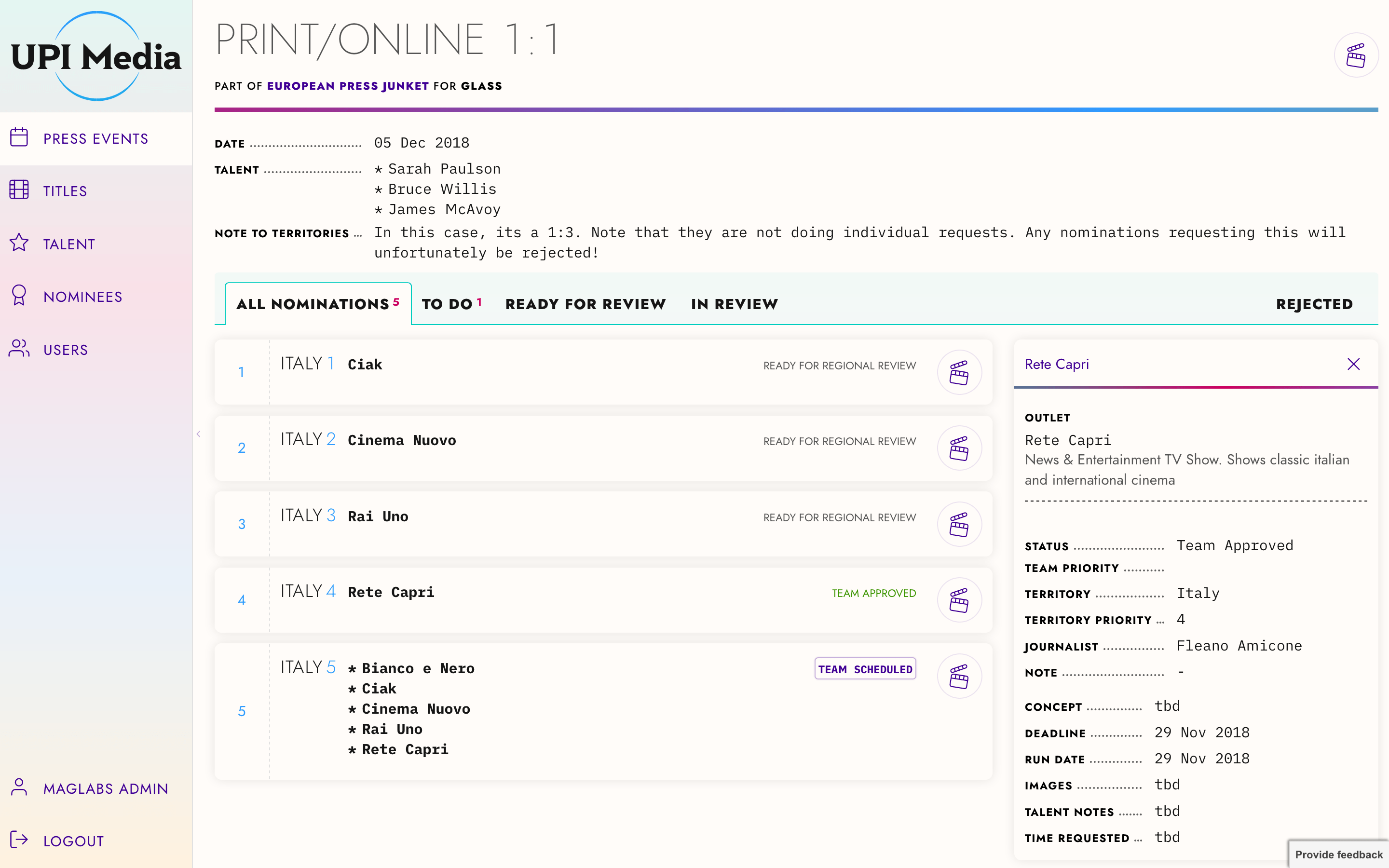
Task: Switch to the All Nominations tab
Action: [318, 304]
